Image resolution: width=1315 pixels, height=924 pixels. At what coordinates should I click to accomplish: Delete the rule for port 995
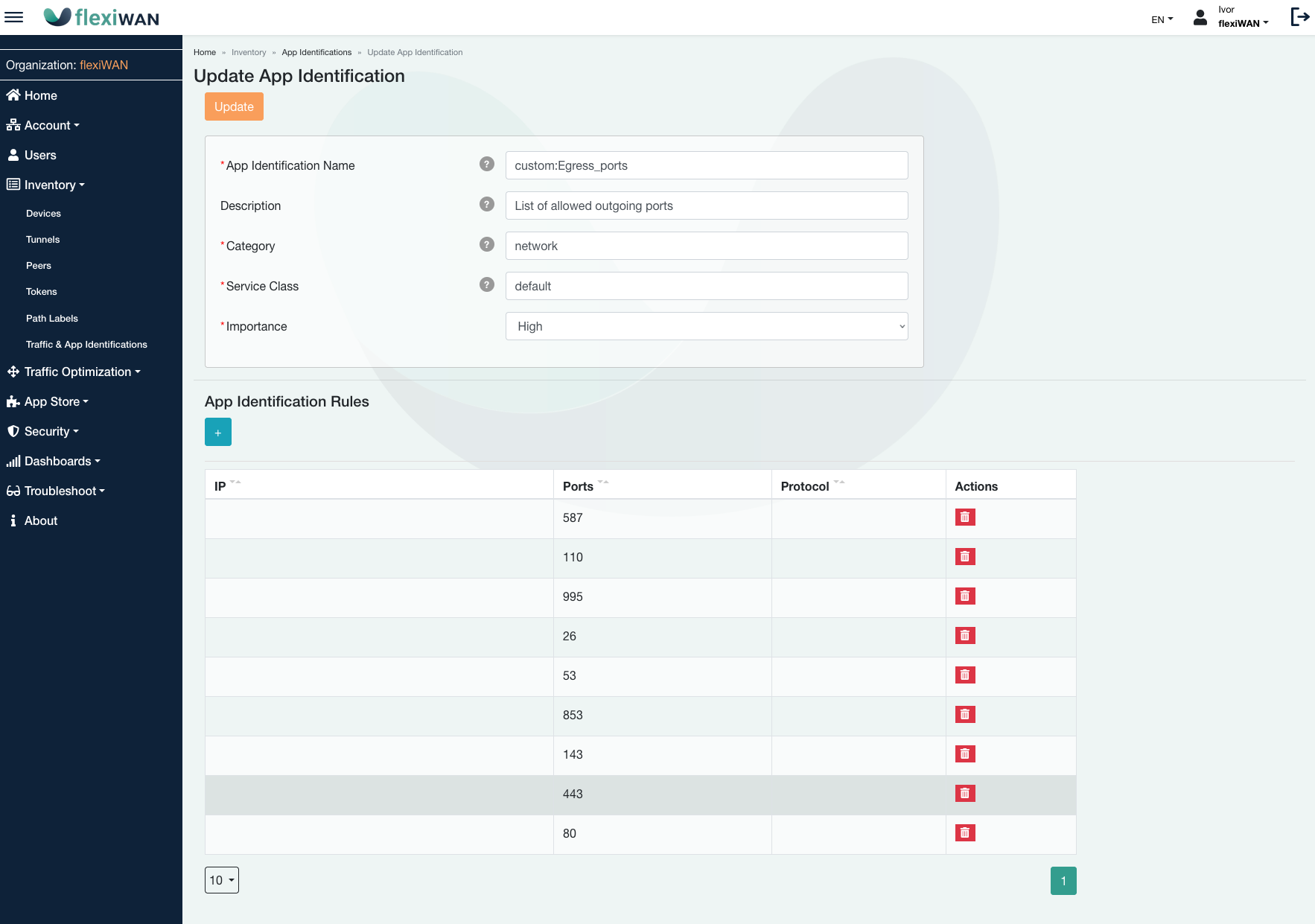tap(965, 596)
